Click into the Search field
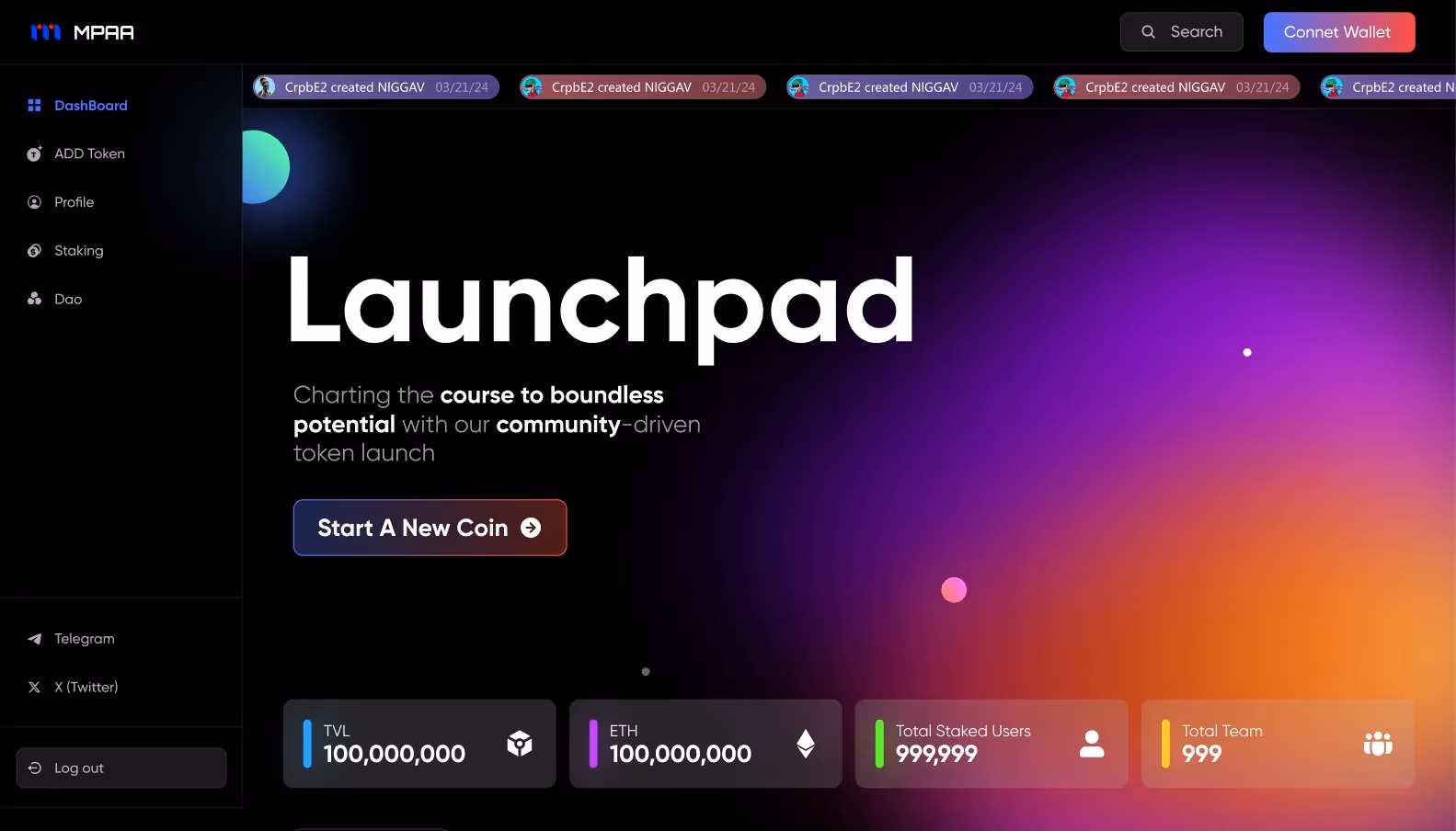1456x831 pixels. [x=1182, y=32]
